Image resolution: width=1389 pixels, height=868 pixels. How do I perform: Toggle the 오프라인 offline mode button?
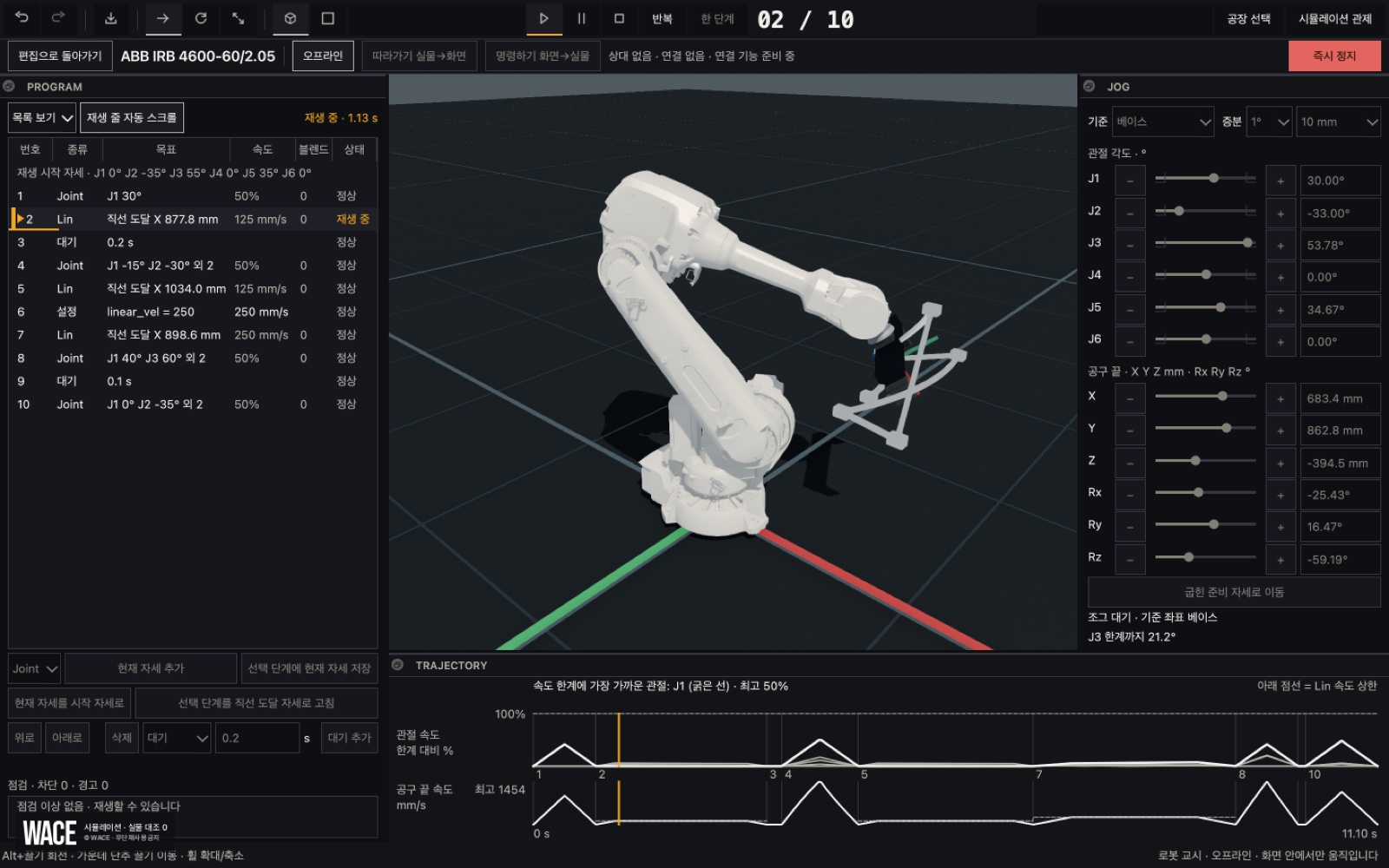pyautogui.click(x=323, y=56)
